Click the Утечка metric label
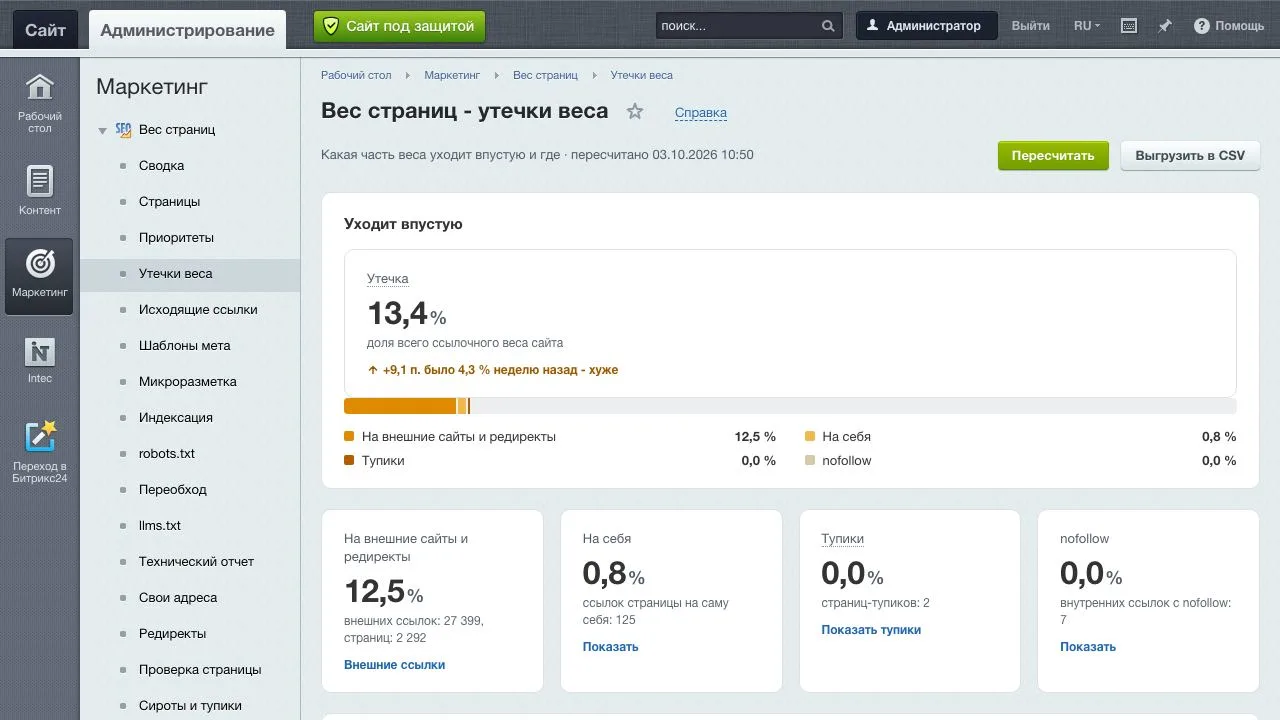This screenshot has height=720, width=1280. tap(387, 279)
